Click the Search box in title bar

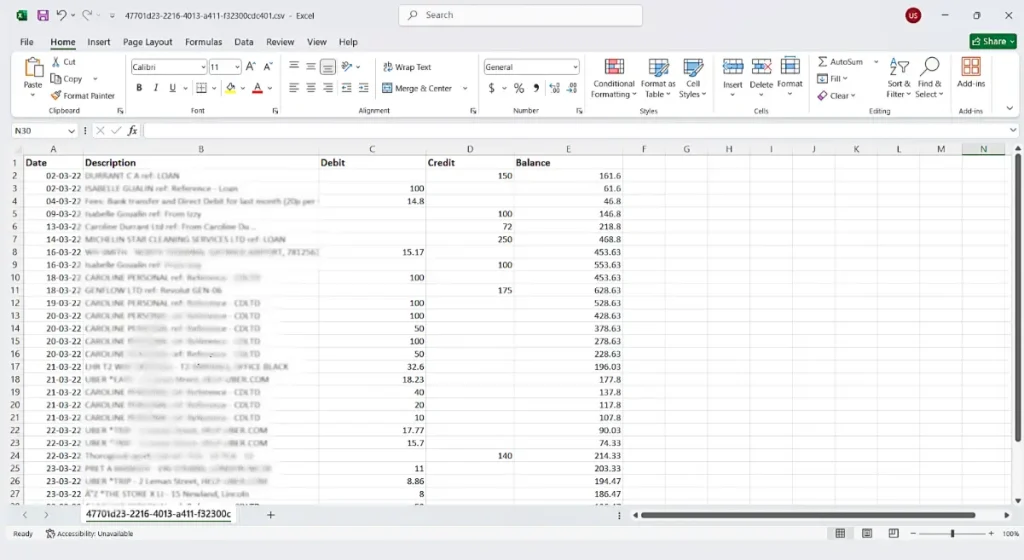point(520,15)
